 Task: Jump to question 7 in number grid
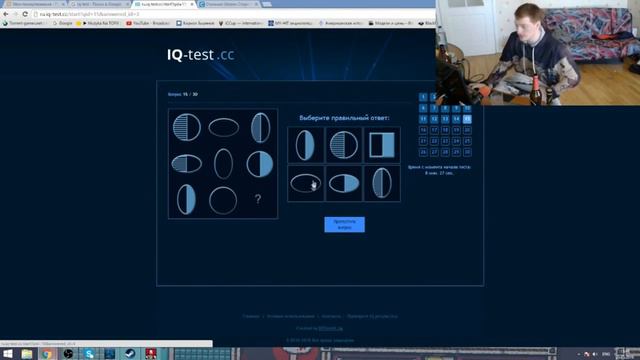point(434,108)
